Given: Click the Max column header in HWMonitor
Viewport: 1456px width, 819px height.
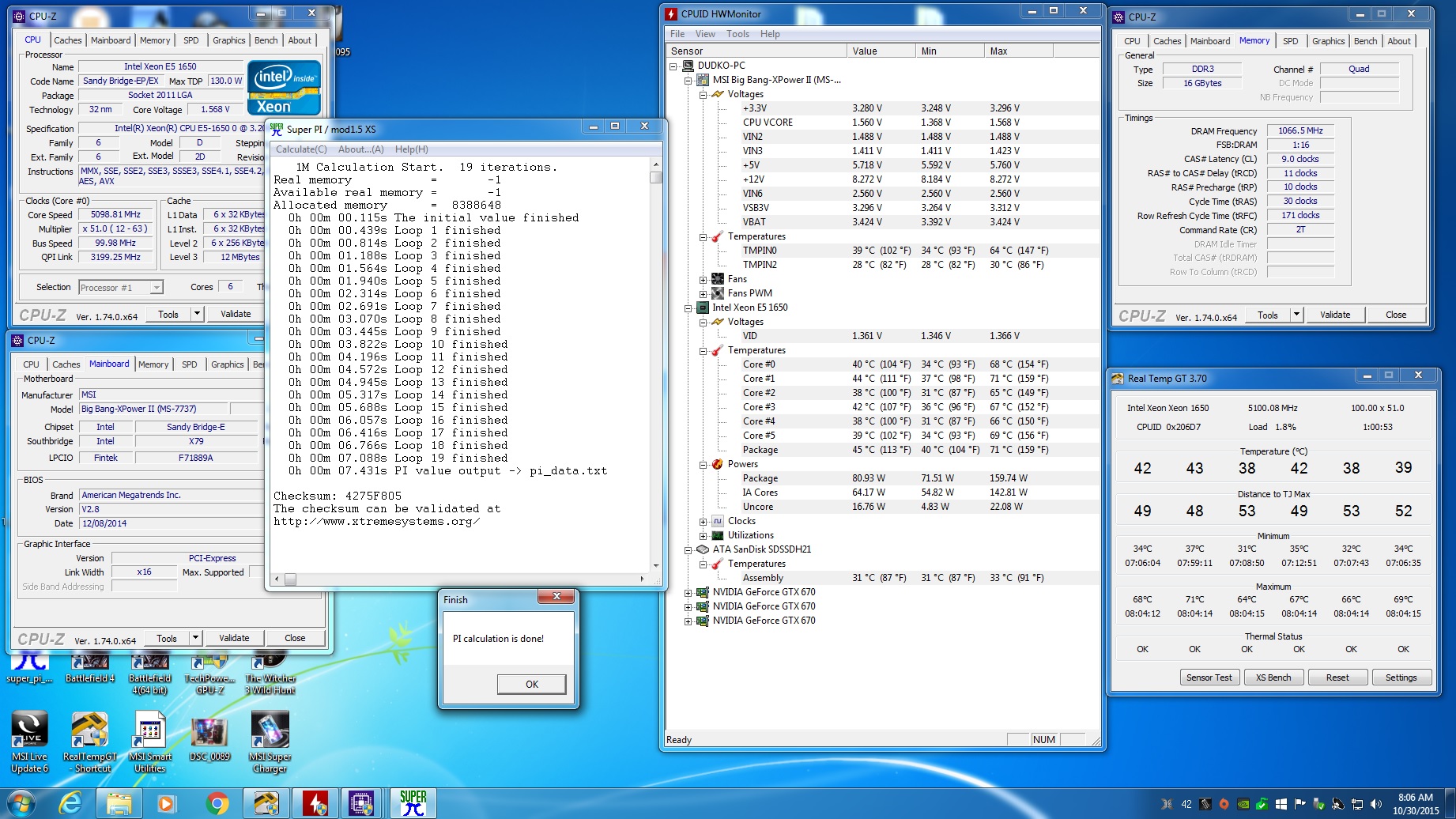Looking at the screenshot, I should [x=1019, y=51].
